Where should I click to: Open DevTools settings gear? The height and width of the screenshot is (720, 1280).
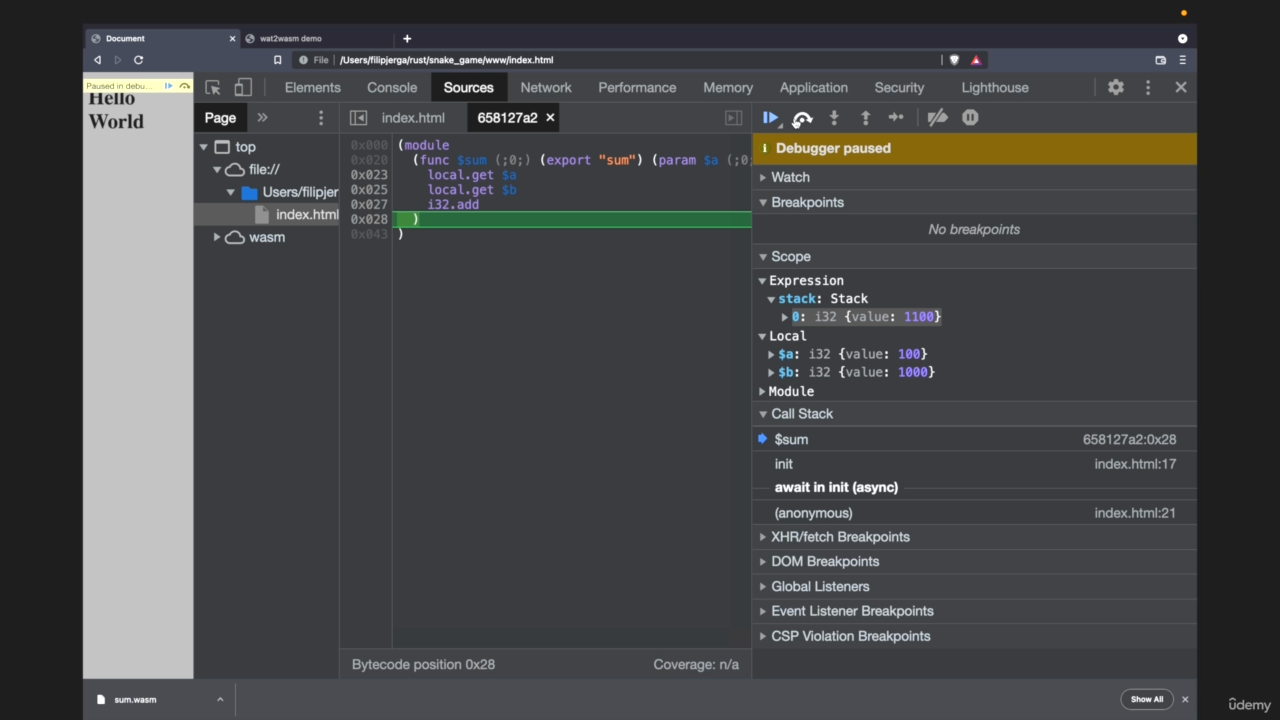coord(1116,88)
